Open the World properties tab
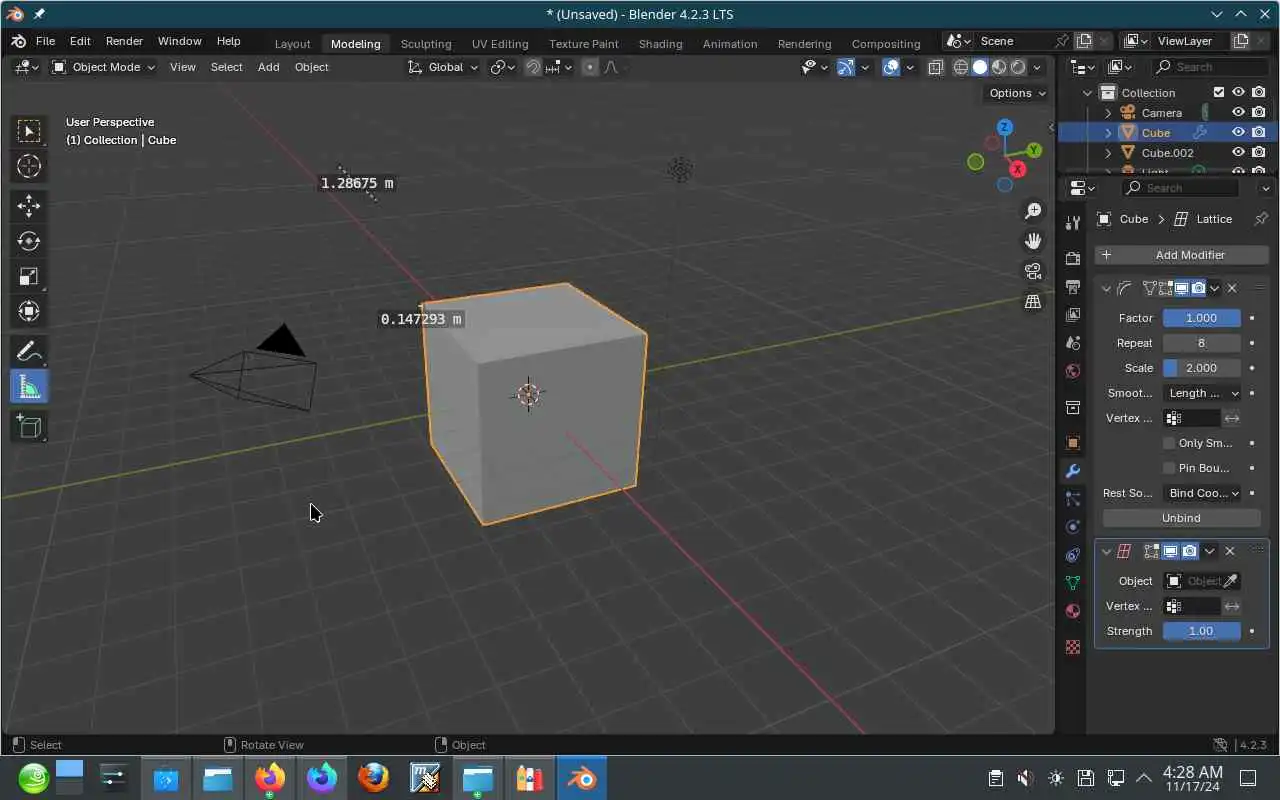This screenshot has width=1280, height=800. pos(1073,370)
